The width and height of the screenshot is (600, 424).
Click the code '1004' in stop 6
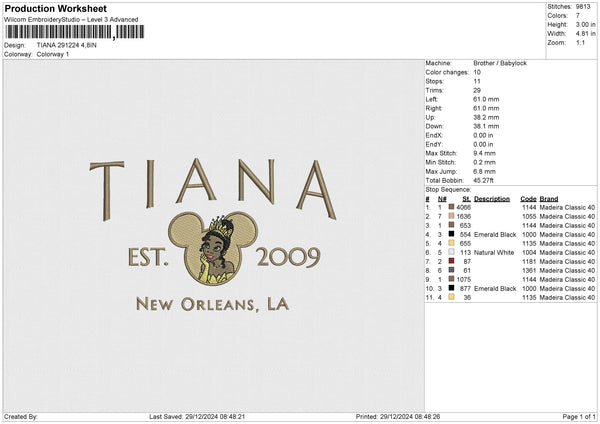coord(529,252)
